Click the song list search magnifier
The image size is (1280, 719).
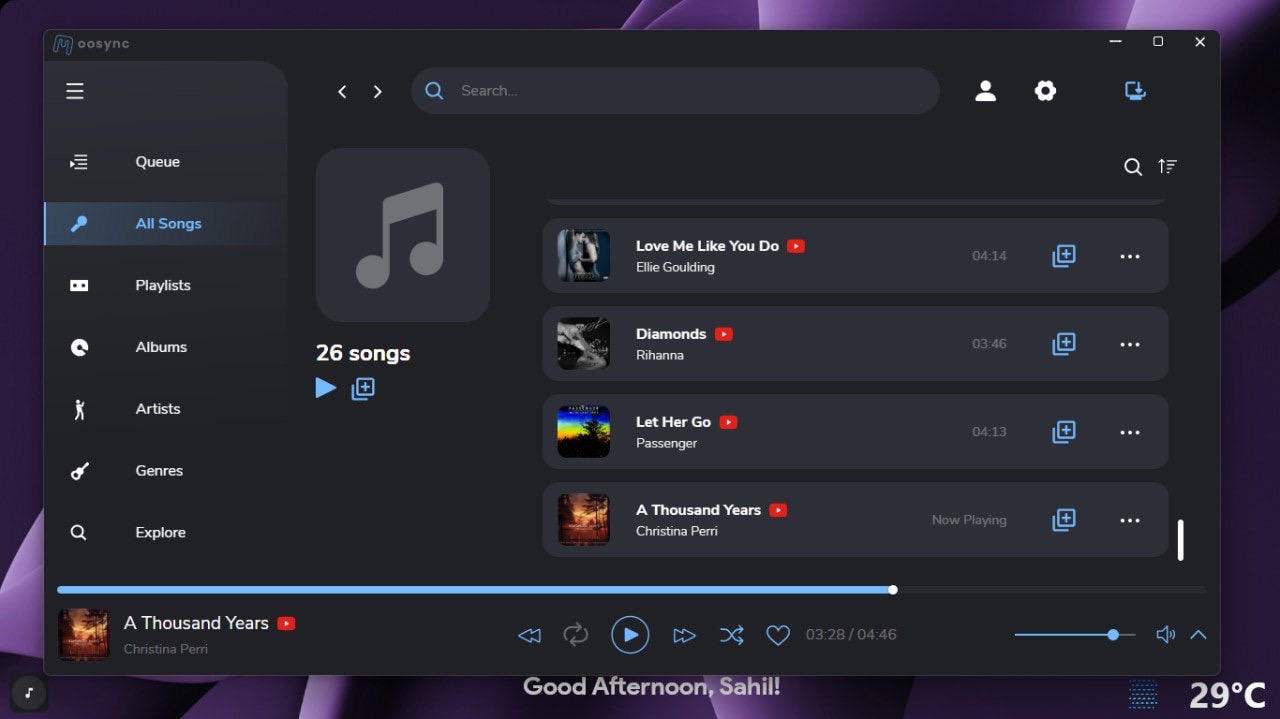click(x=1133, y=167)
